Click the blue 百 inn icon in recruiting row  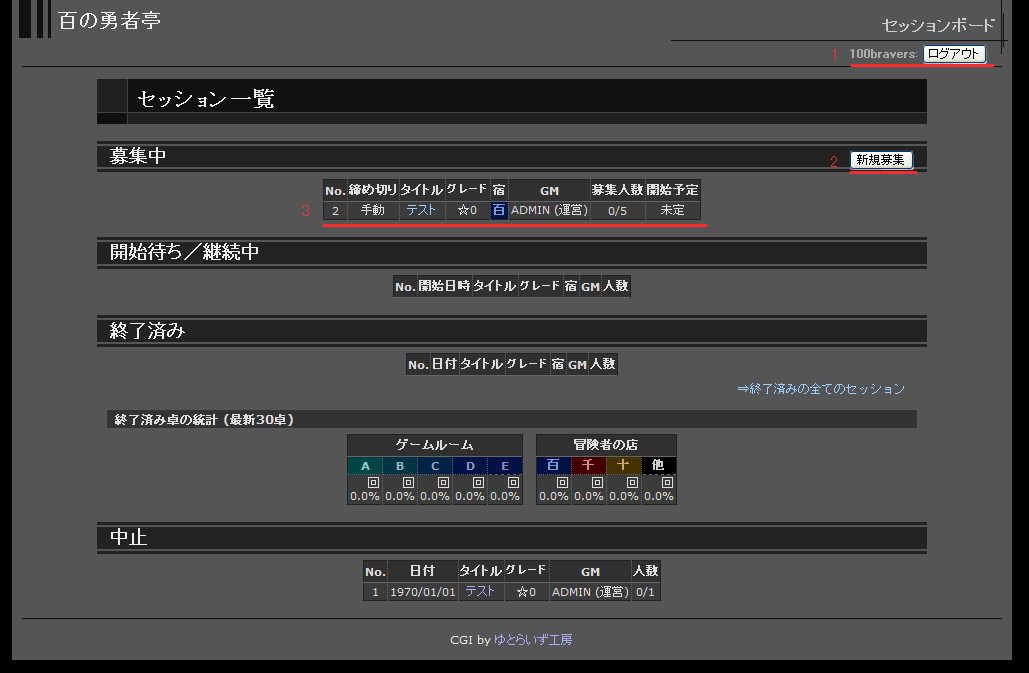pos(498,210)
